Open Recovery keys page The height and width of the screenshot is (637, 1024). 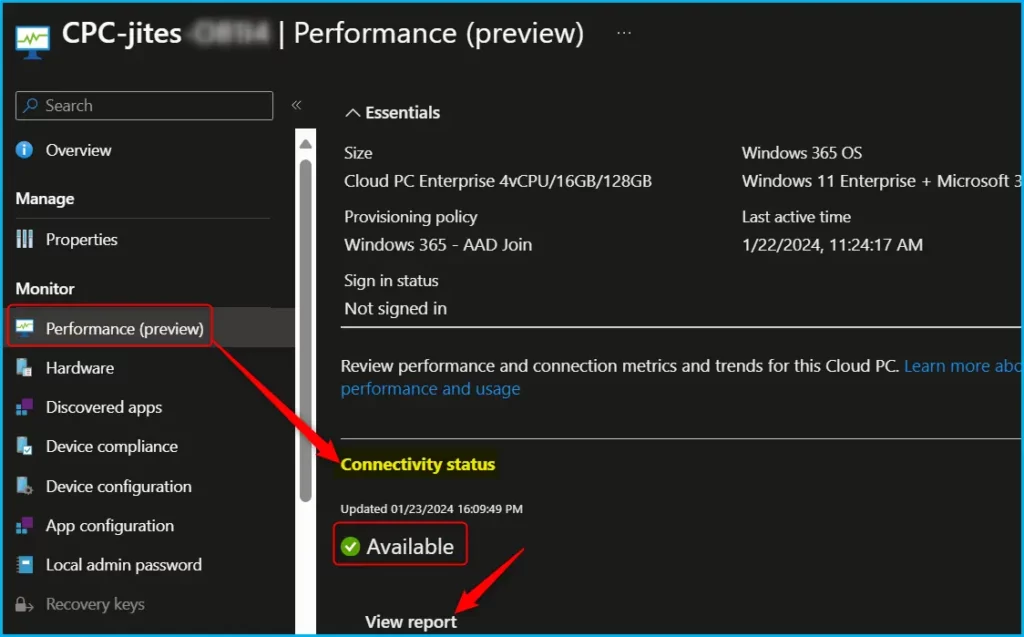[95, 604]
